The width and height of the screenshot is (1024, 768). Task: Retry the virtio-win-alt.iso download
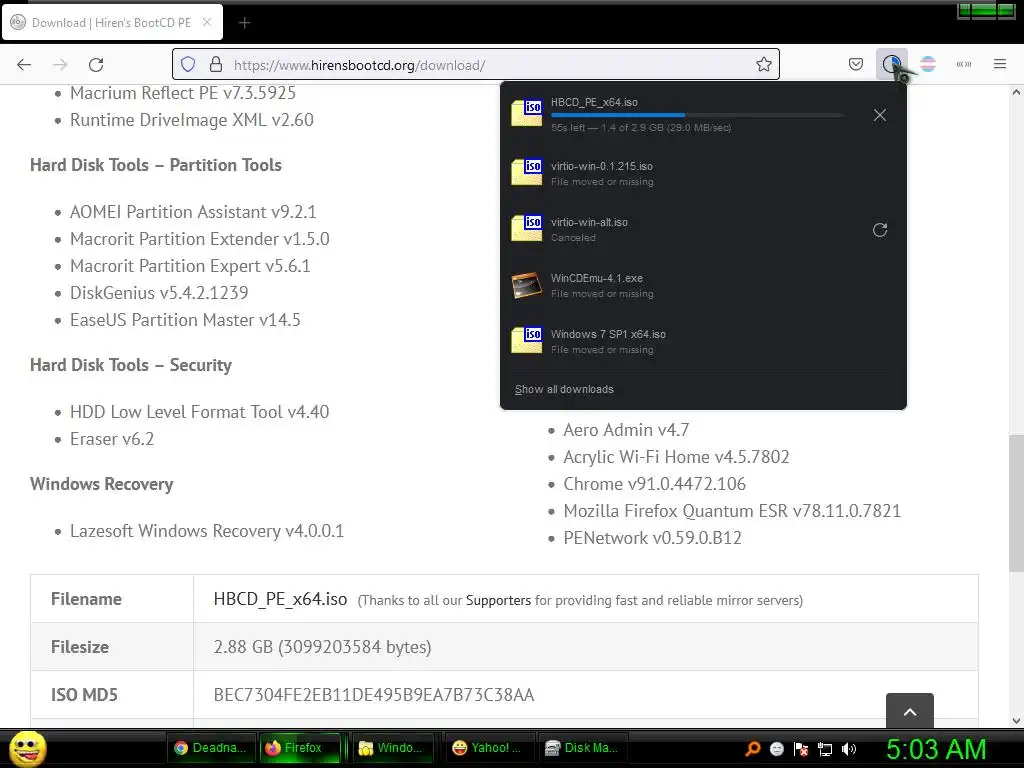click(880, 230)
